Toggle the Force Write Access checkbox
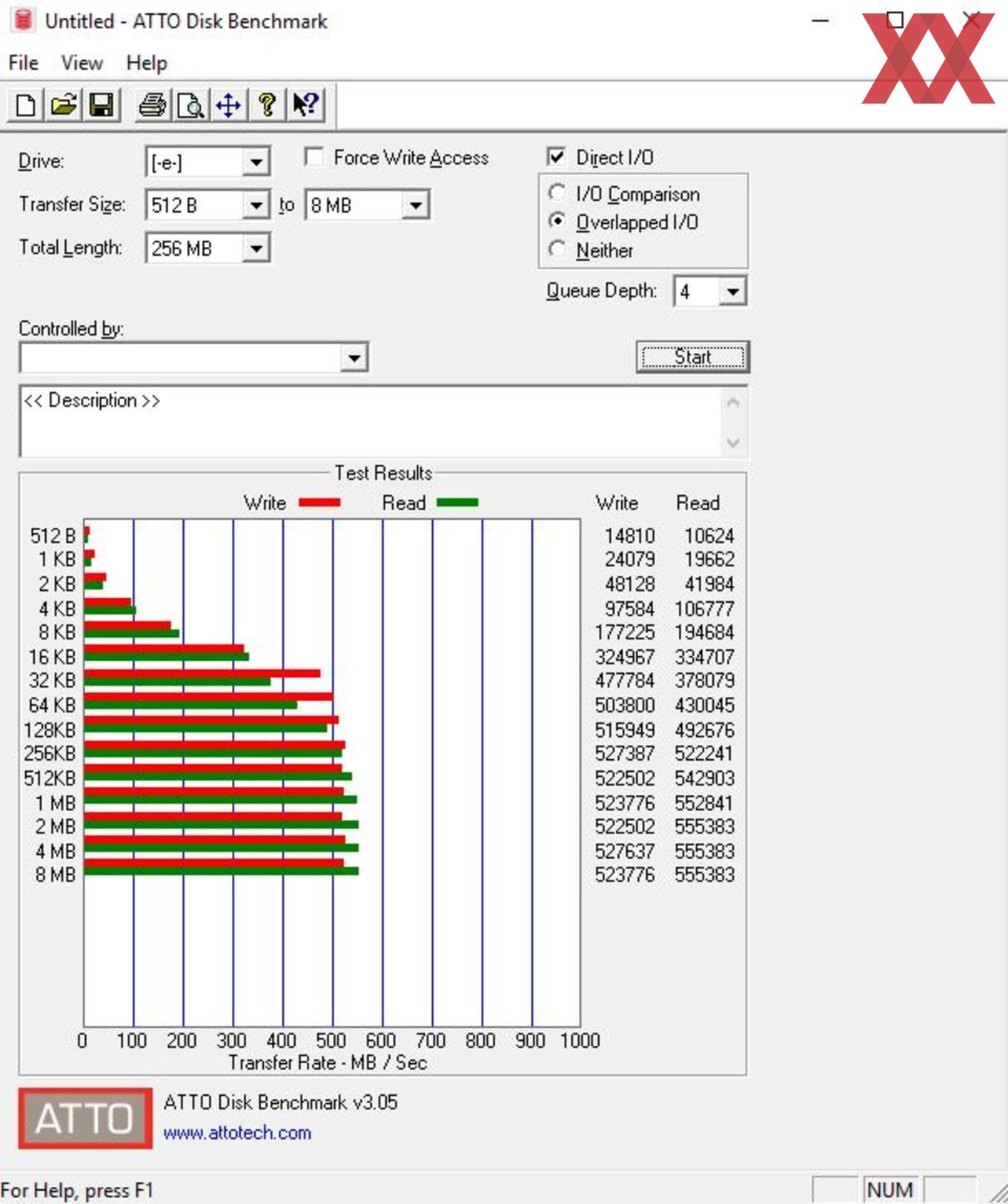Image resolution: width=1008 pixels, height=1204 pixels. coord(314,157)
